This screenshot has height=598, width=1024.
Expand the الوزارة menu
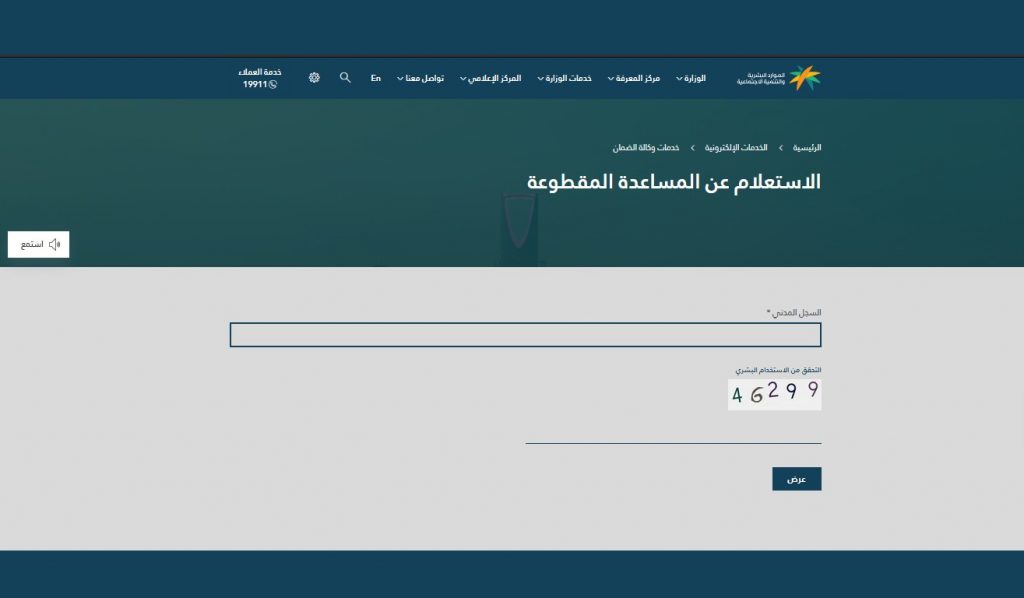[x=691, y=78]
